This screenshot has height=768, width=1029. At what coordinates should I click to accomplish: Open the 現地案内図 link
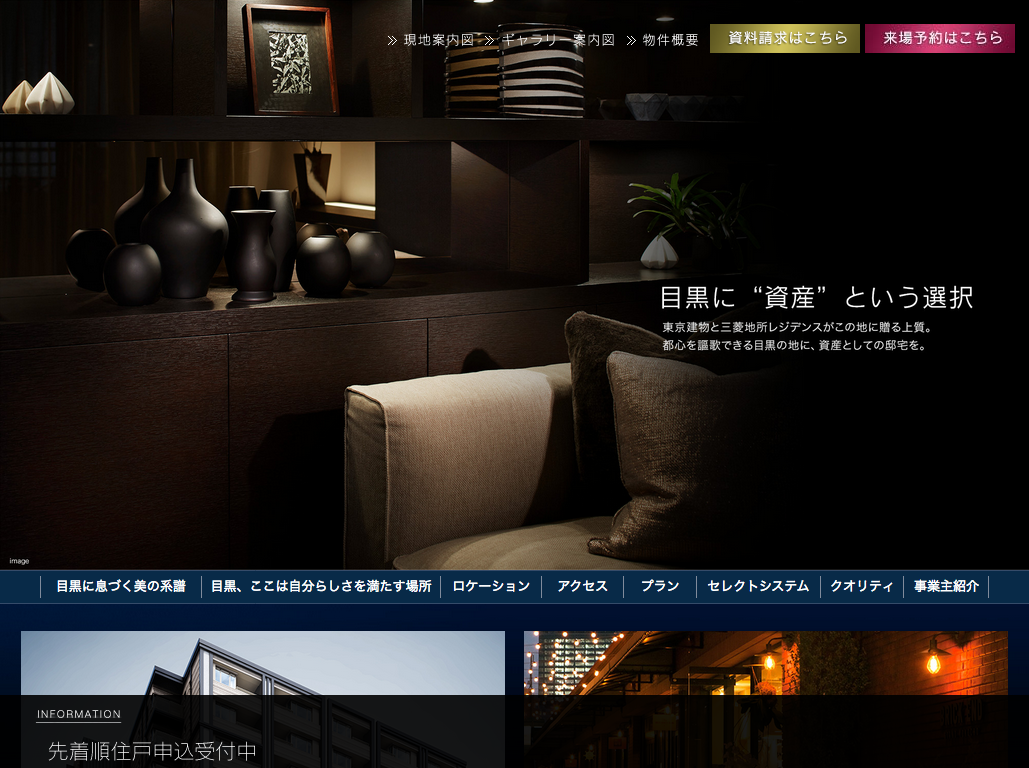(438, 40)
